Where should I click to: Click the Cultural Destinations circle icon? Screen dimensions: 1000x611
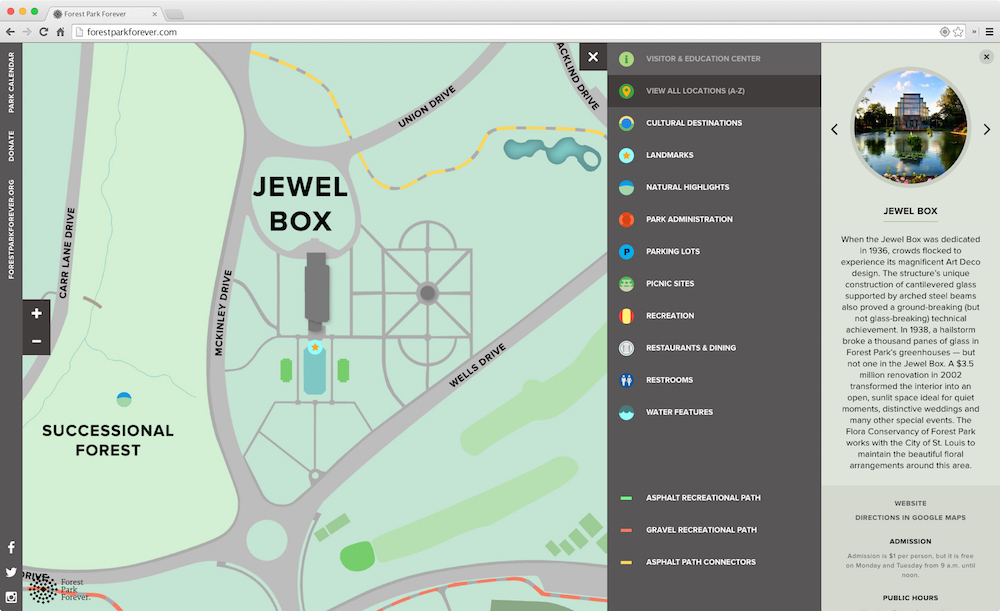pyautogui.click(x=626, y=123)
